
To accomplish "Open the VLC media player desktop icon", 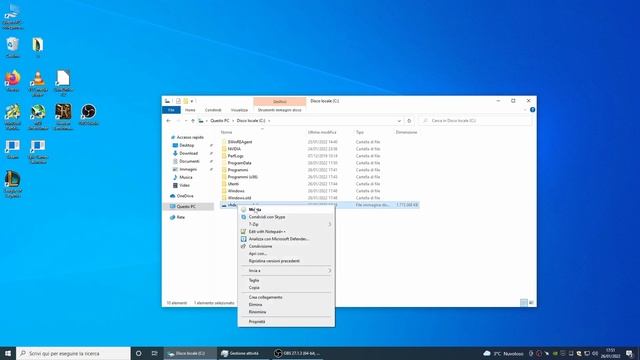I will tap(38, 83).
